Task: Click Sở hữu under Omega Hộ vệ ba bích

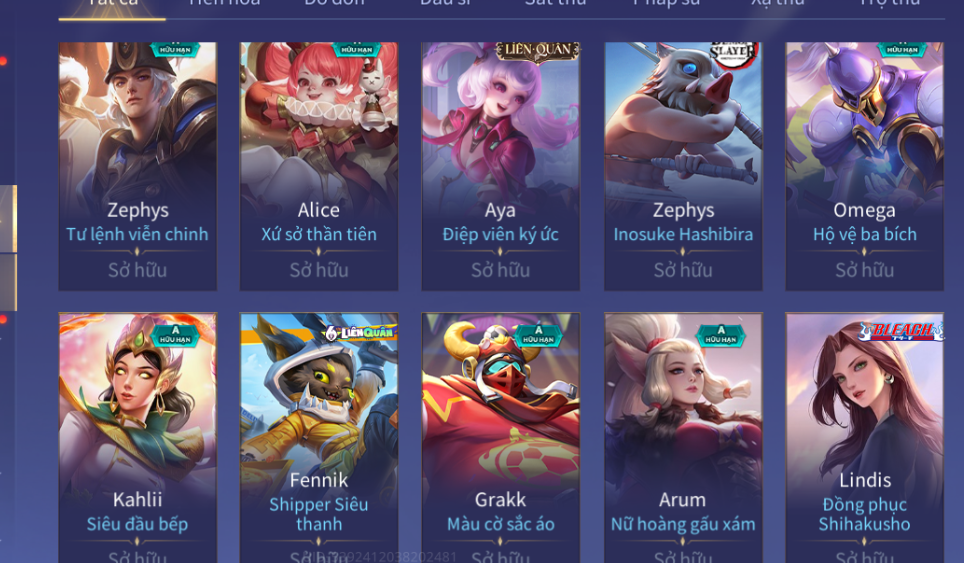Action: point(864,270)
